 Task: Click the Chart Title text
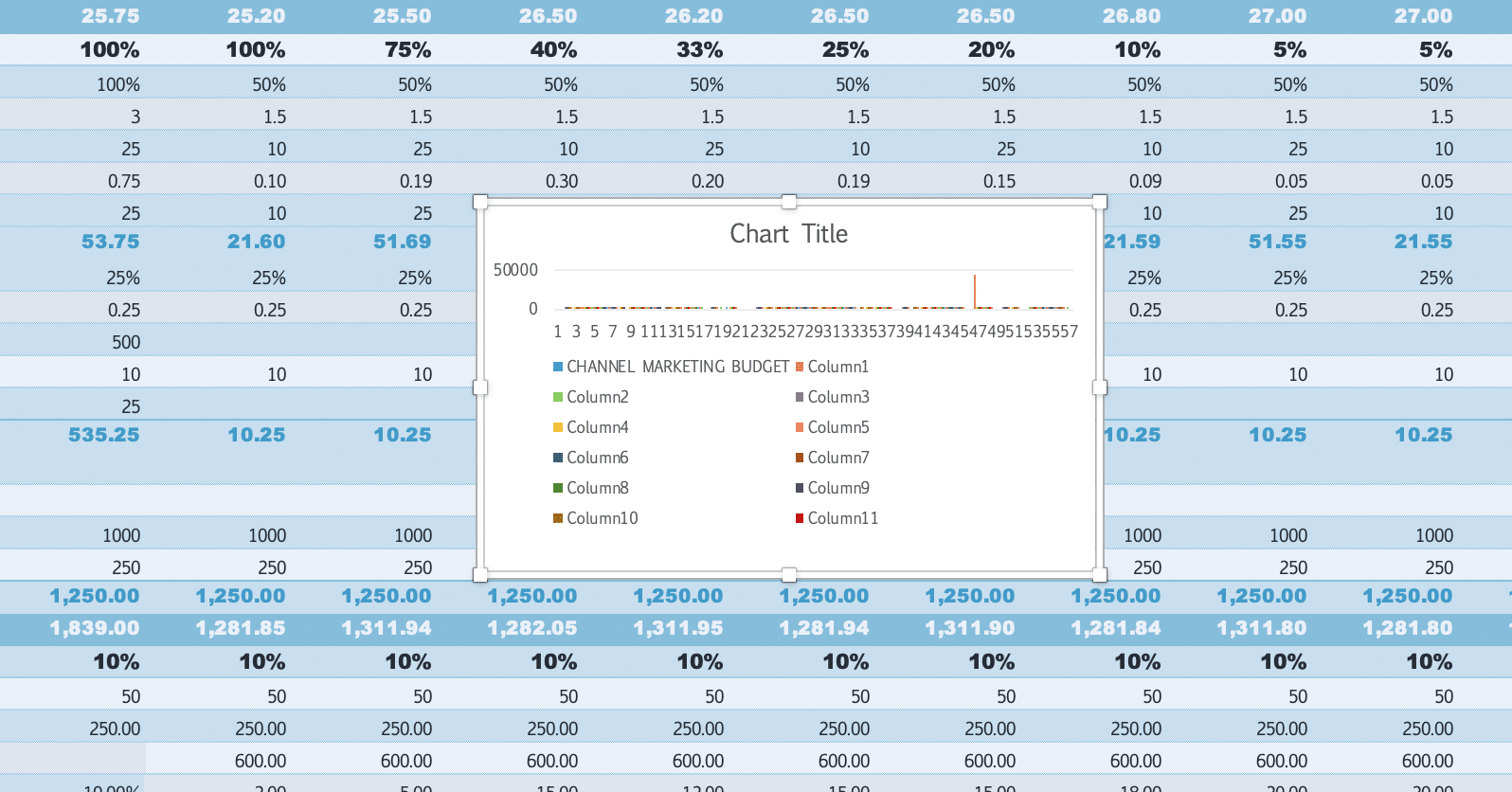coord(788,234)
